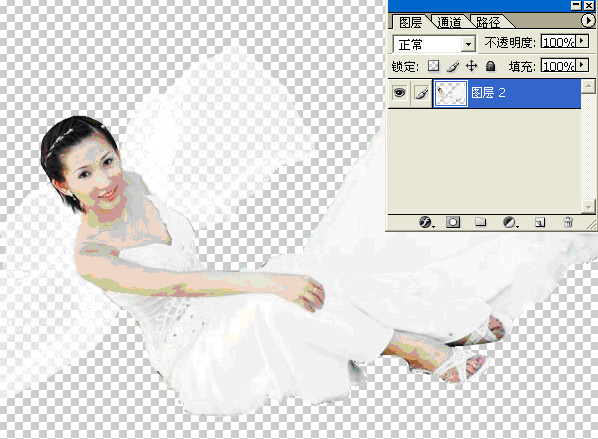This screenshot has width=598, height=439.
Task: Add a layer mask
Action: pyautogui.click(x=453, y=222)
